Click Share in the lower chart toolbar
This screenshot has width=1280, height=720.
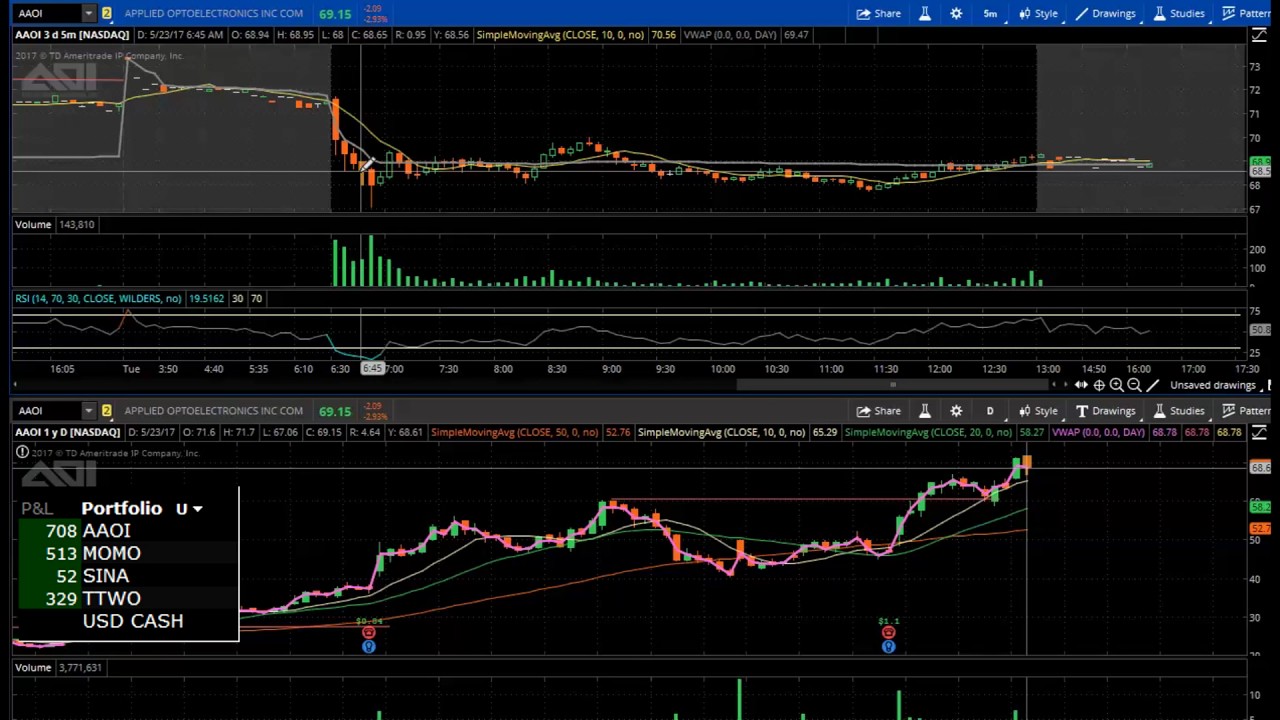(879, 411)
